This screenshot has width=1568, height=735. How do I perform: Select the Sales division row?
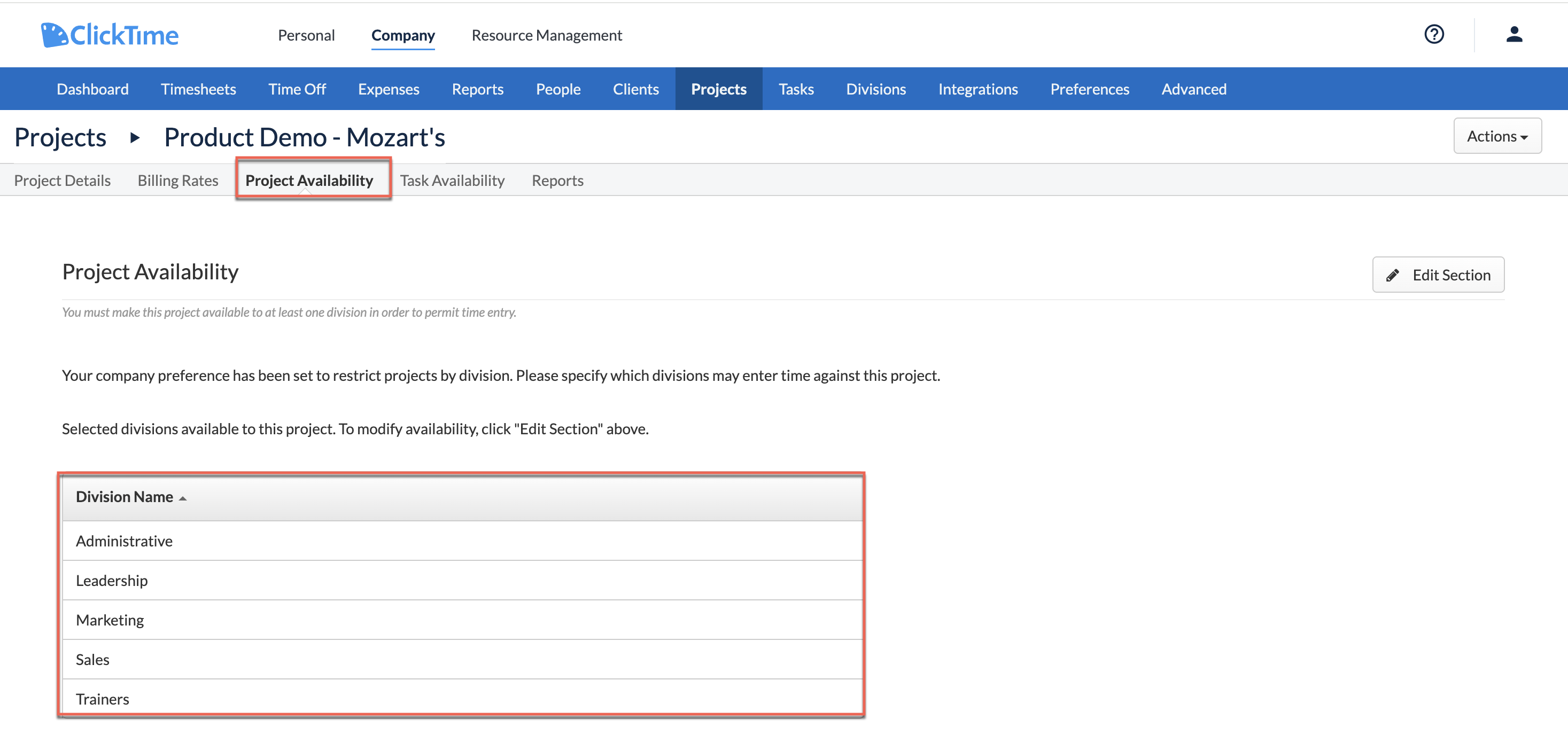click(x=463, y=660)
